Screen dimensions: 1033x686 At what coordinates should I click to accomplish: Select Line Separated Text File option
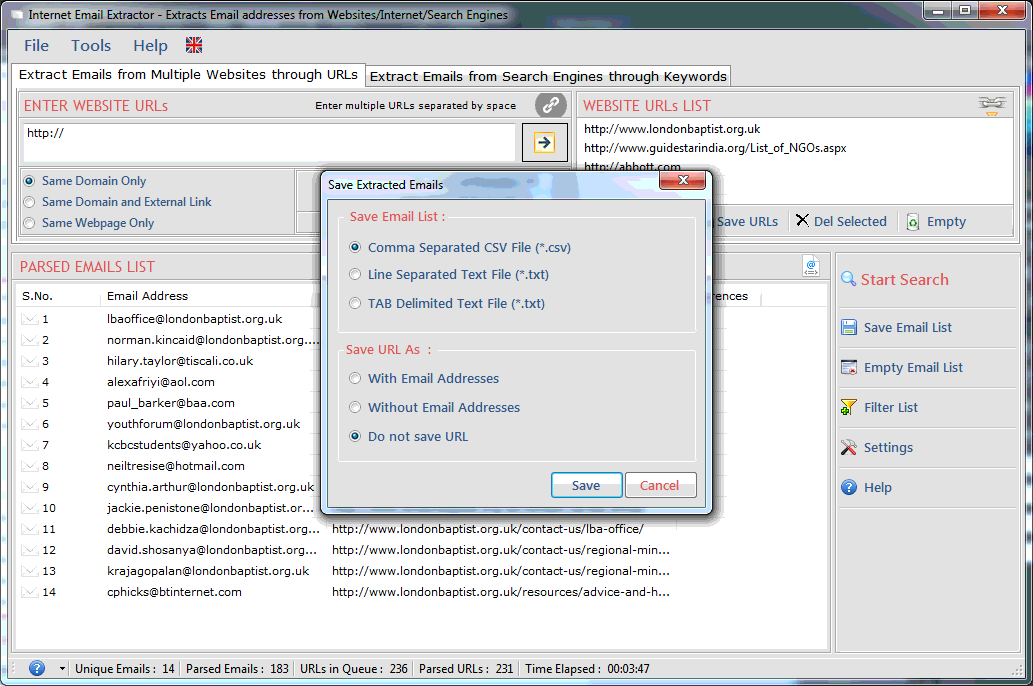coord(355,275)
